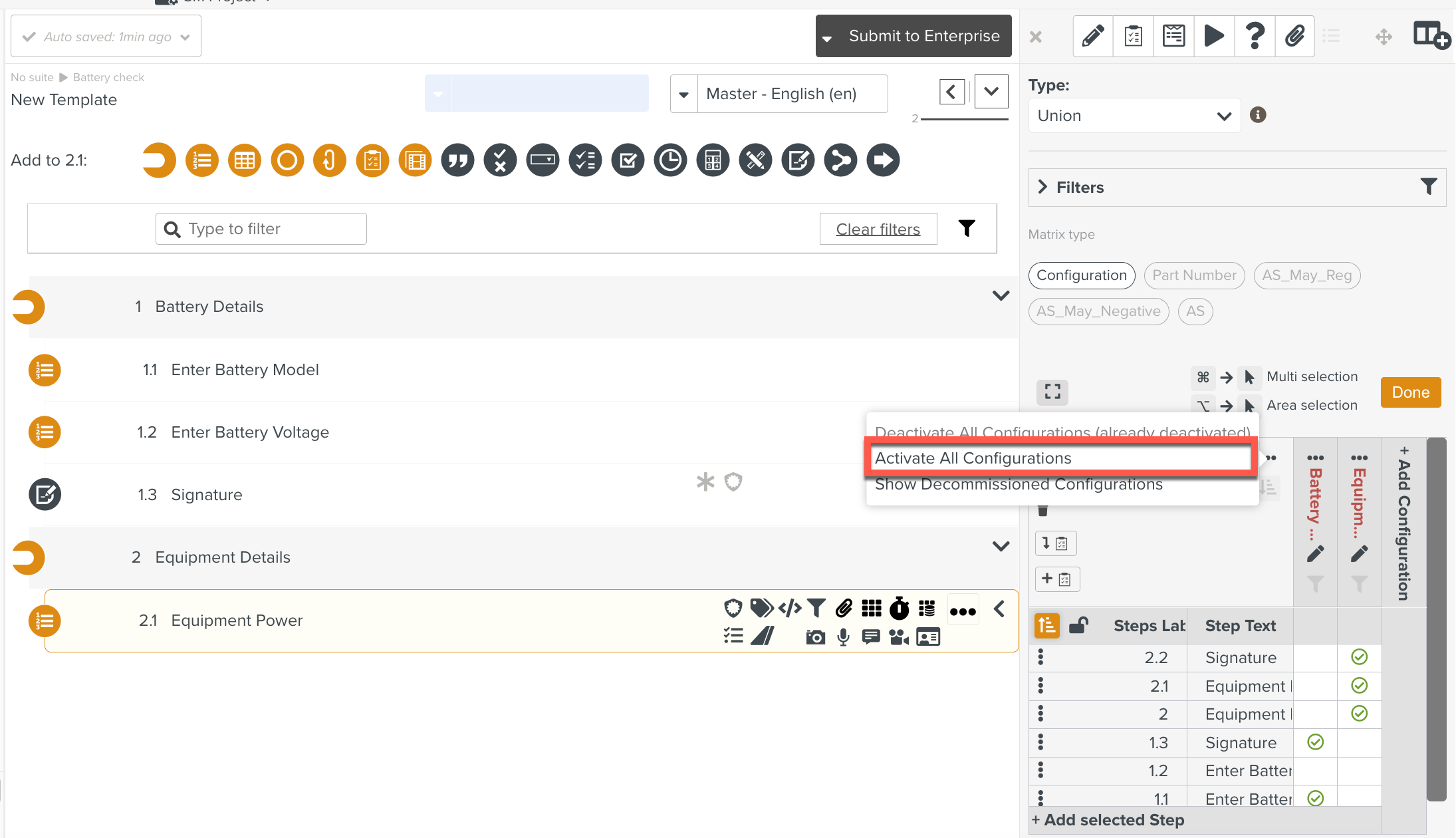Click the paperclip attachment icon in top toolbar

(1294, 36)
